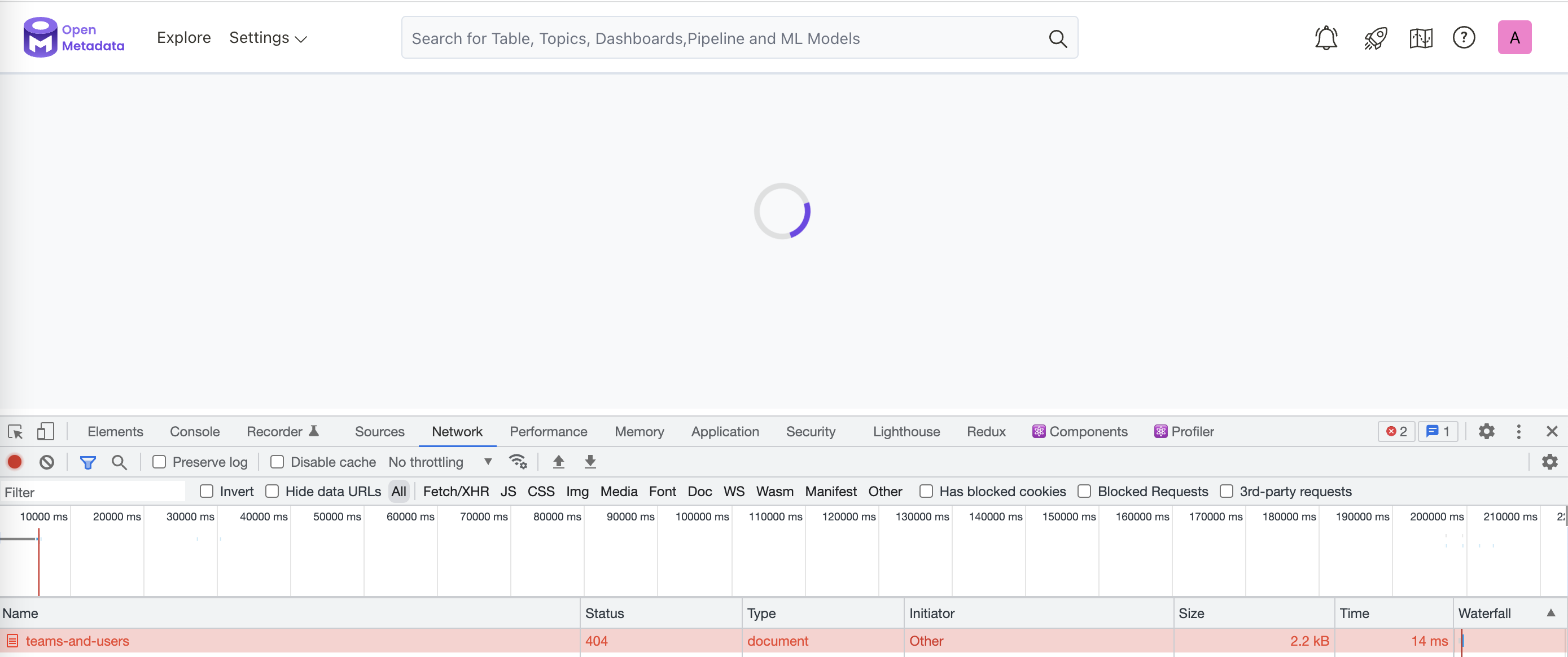Open the Application tab
Screen dimensions: 1568x657
coord(725,432)
